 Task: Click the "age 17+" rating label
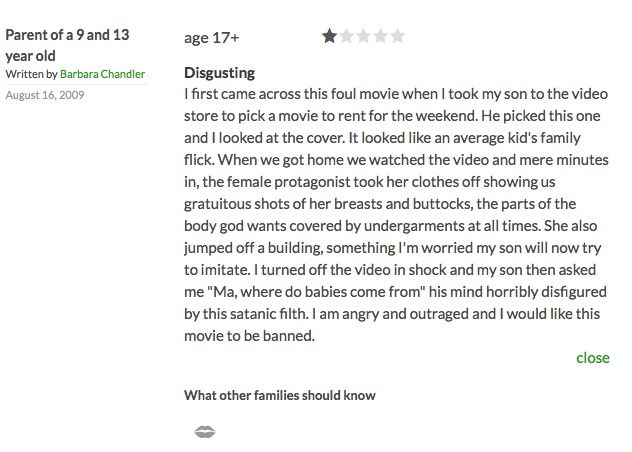click(x=212, y=38)
